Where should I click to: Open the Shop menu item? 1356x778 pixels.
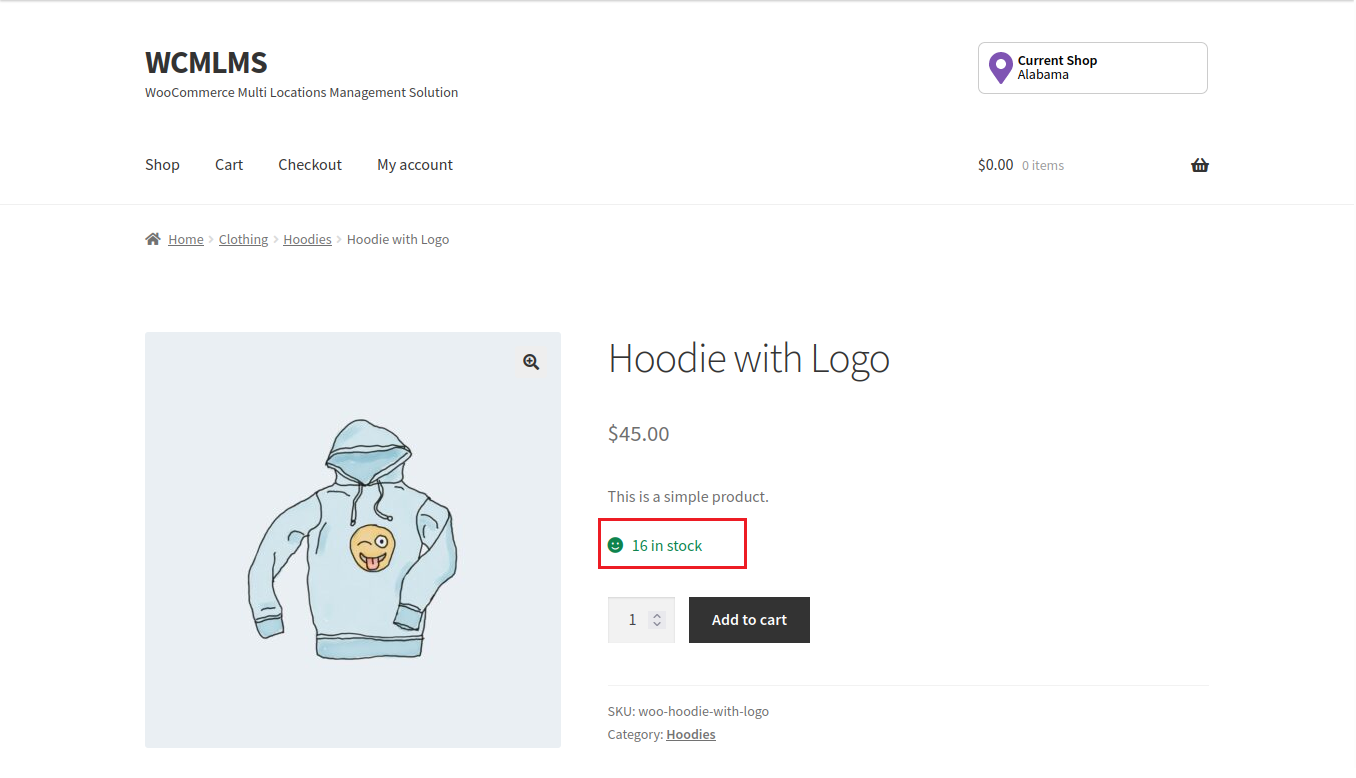coord(162,165)
